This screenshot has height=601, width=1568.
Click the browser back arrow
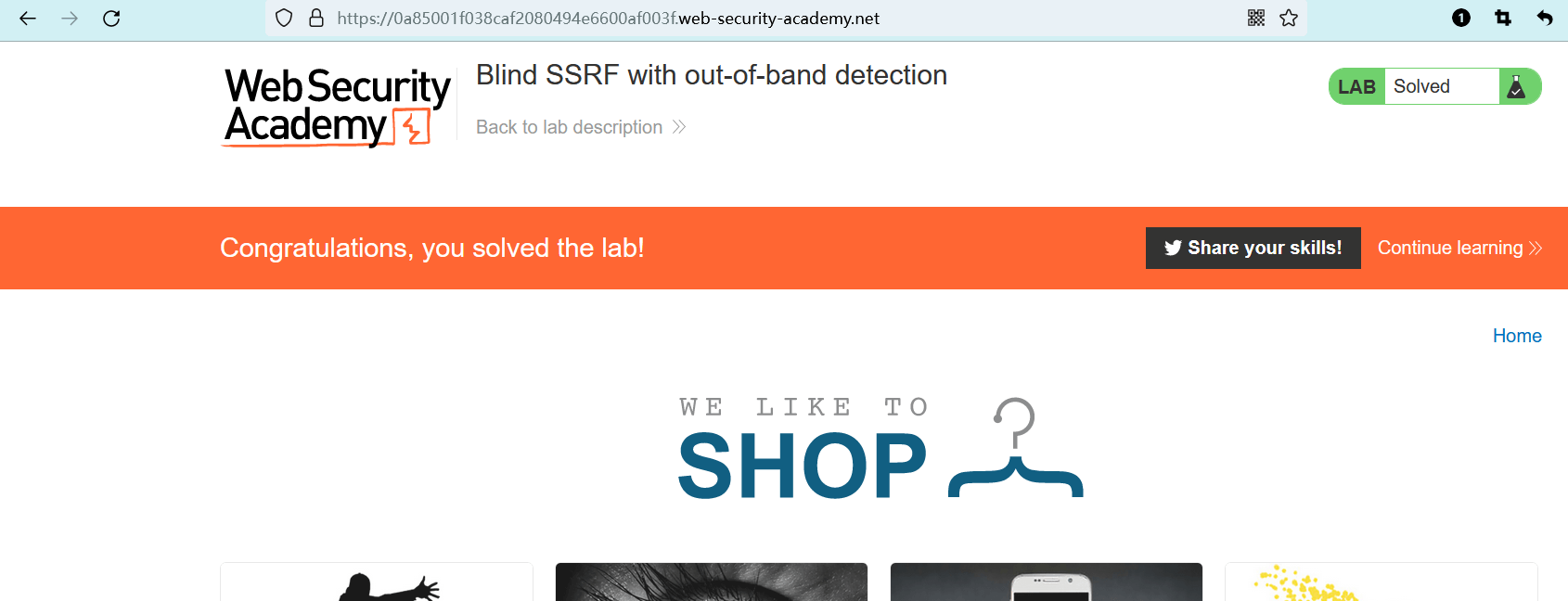[28, 19]
